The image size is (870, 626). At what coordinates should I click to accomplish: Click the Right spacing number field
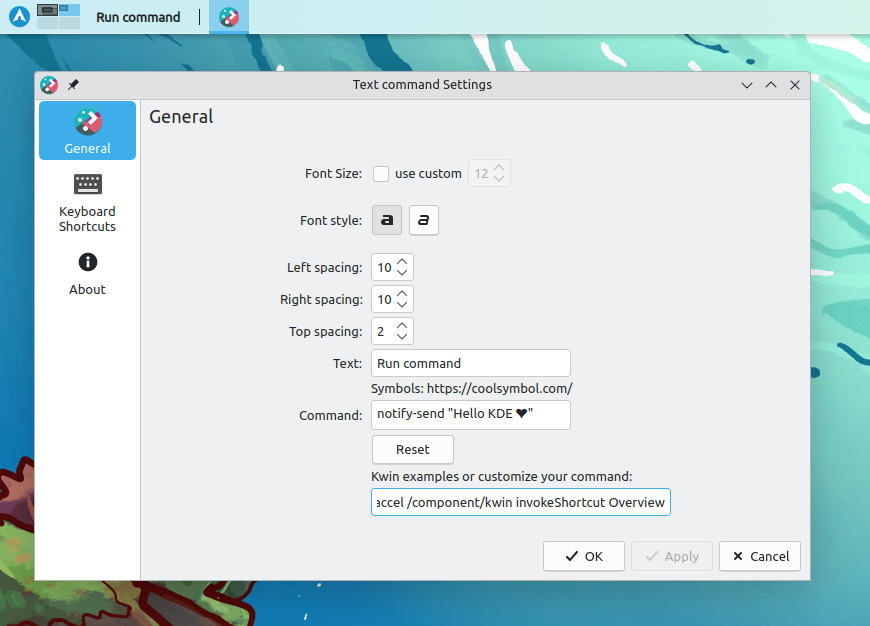click(384, 300)
